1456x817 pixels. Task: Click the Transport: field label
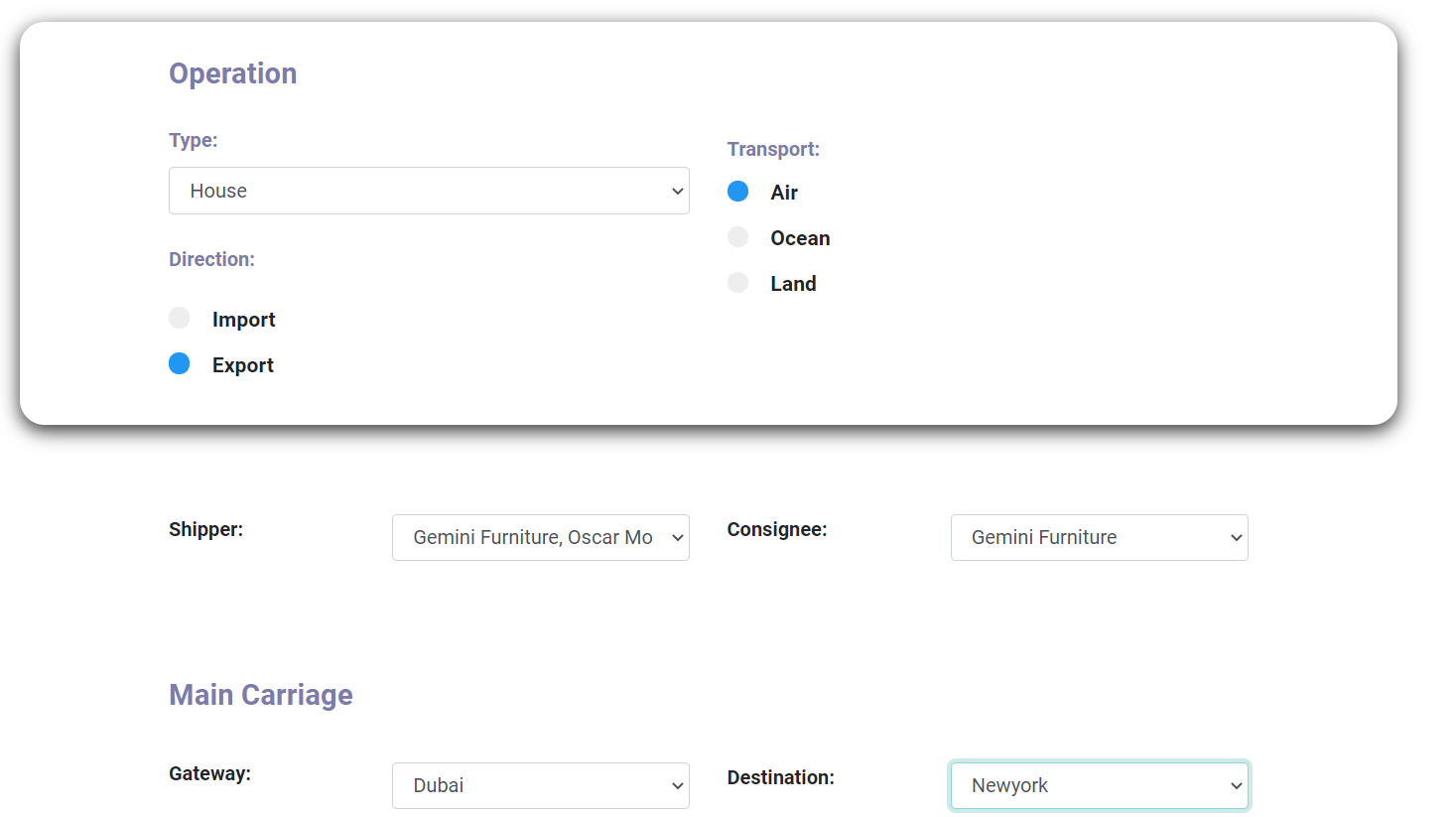click(x=773, y=149)
